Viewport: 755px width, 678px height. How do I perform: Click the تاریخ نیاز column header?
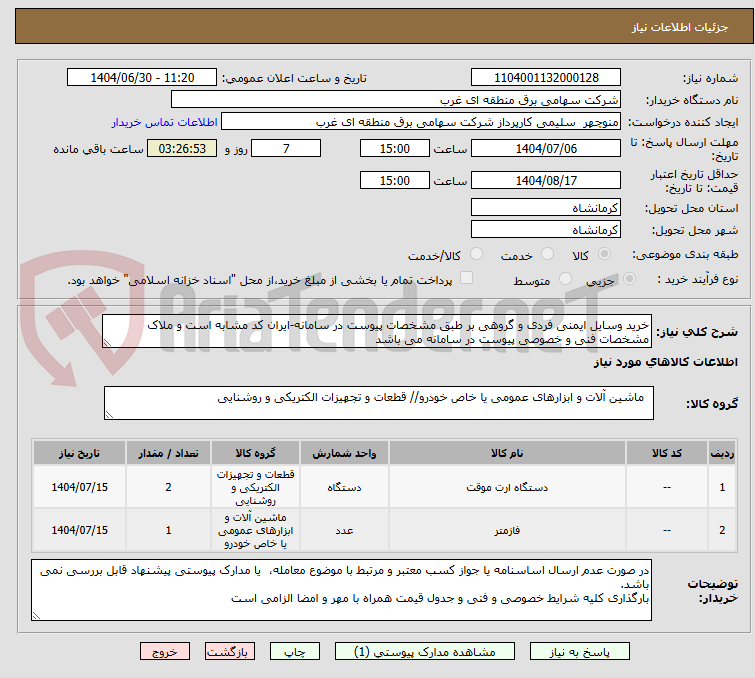point(79,453)
